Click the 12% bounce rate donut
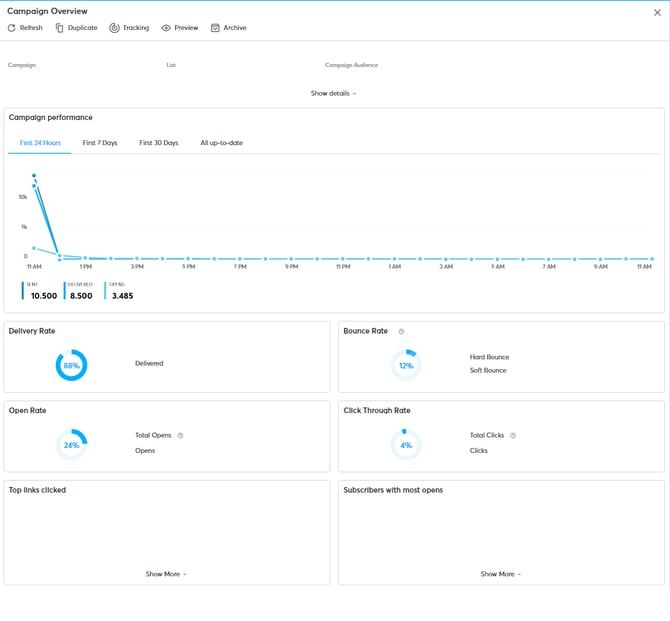The image size is (670, 621). [406, 365]
